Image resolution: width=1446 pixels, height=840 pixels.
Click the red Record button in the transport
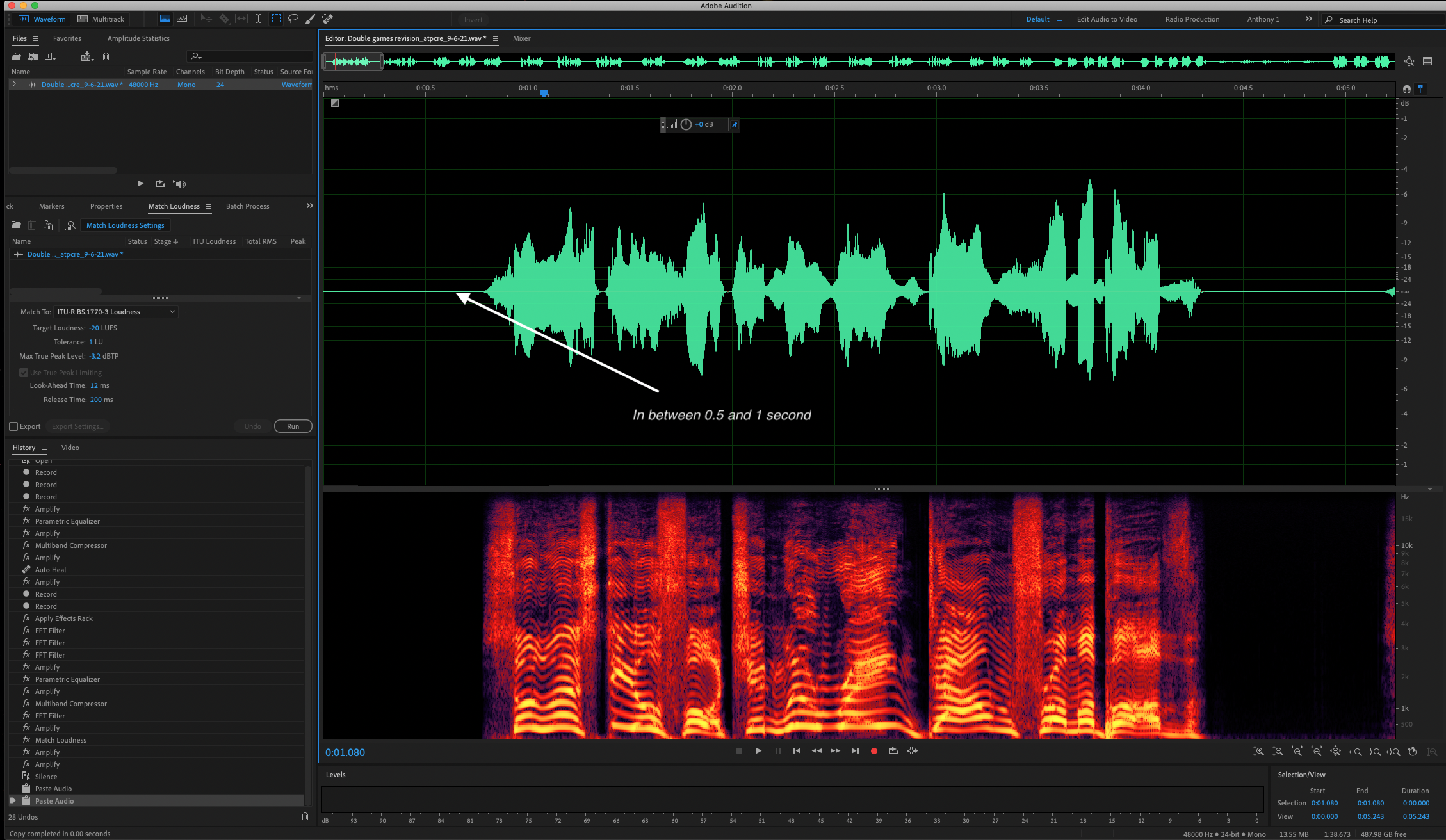pyautogui.click(x=874, y=751)
